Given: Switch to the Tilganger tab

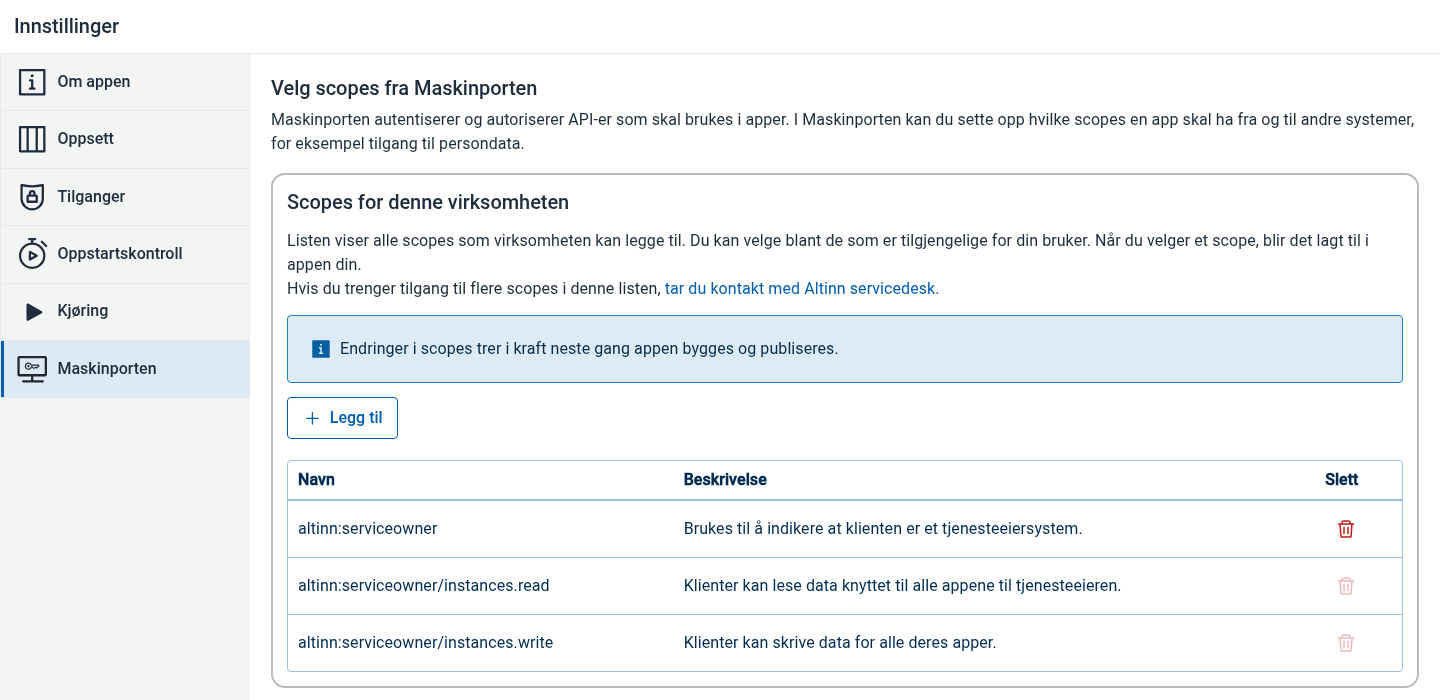Looking at the screenshot, I should click(125, 197).
